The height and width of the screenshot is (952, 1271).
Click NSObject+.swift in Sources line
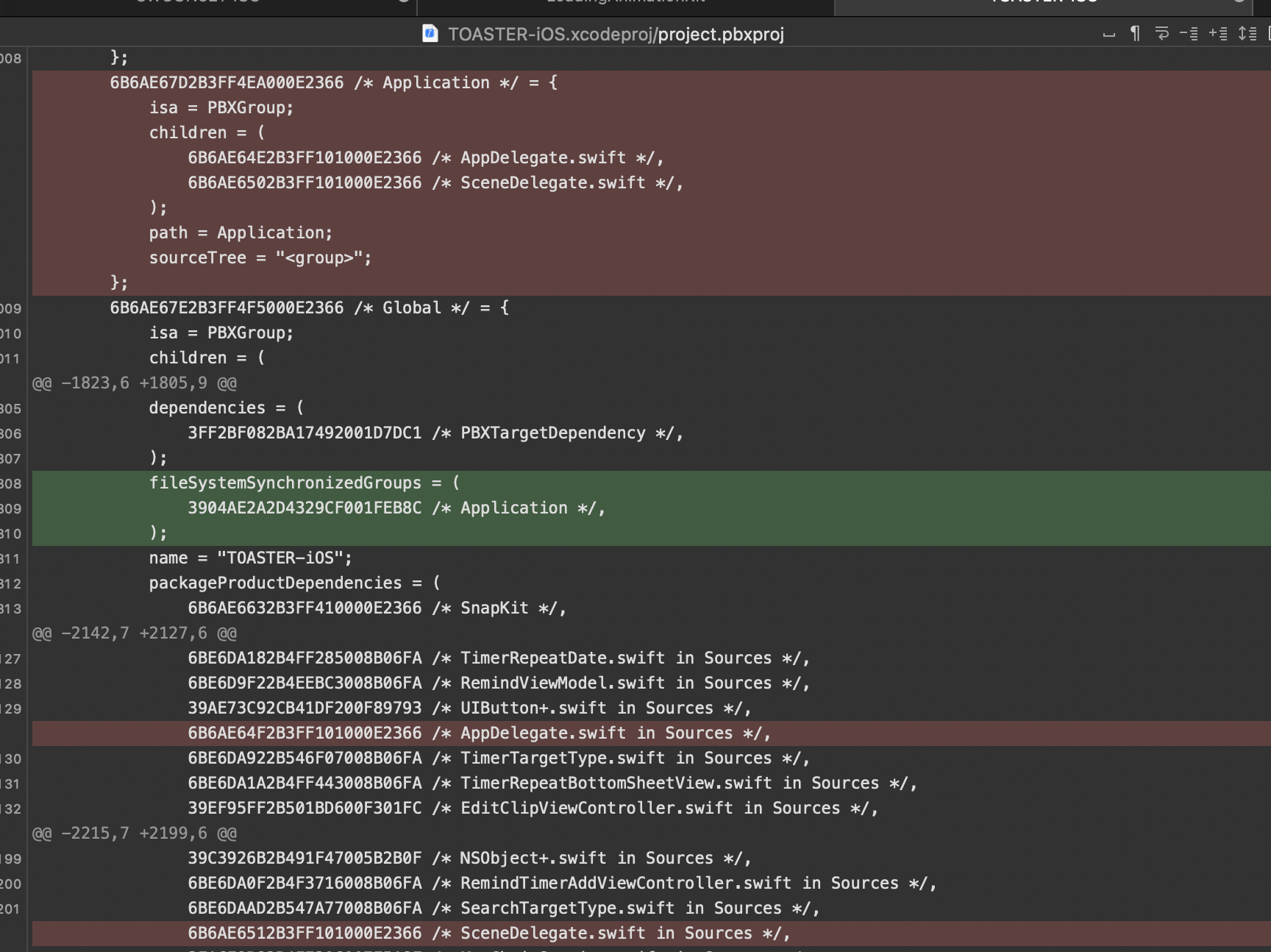point(652,859)
